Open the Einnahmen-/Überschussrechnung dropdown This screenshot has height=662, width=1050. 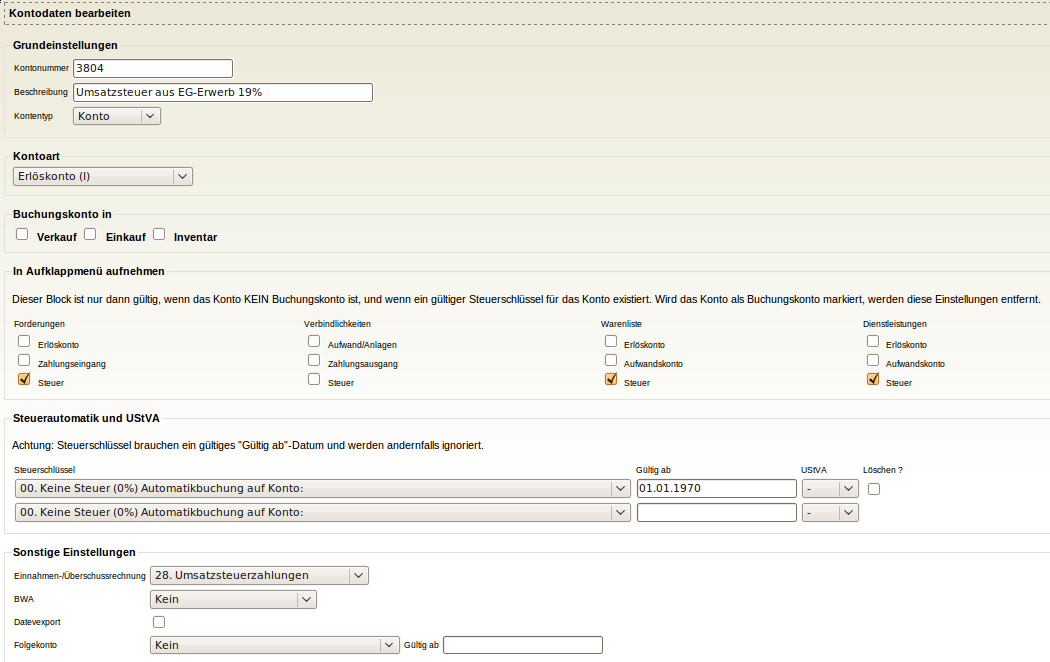point(259,575)
